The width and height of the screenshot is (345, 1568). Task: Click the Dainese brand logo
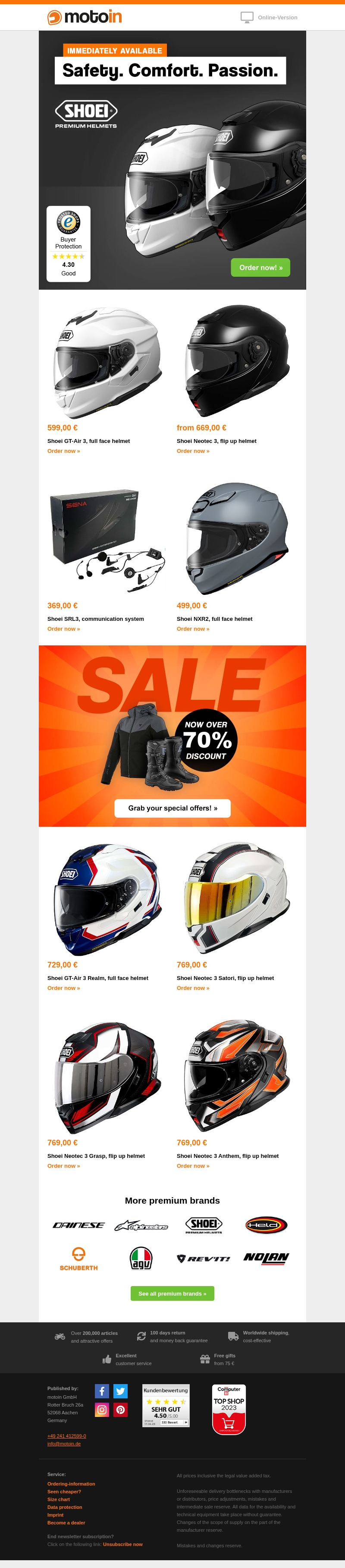click(78, 1225)
